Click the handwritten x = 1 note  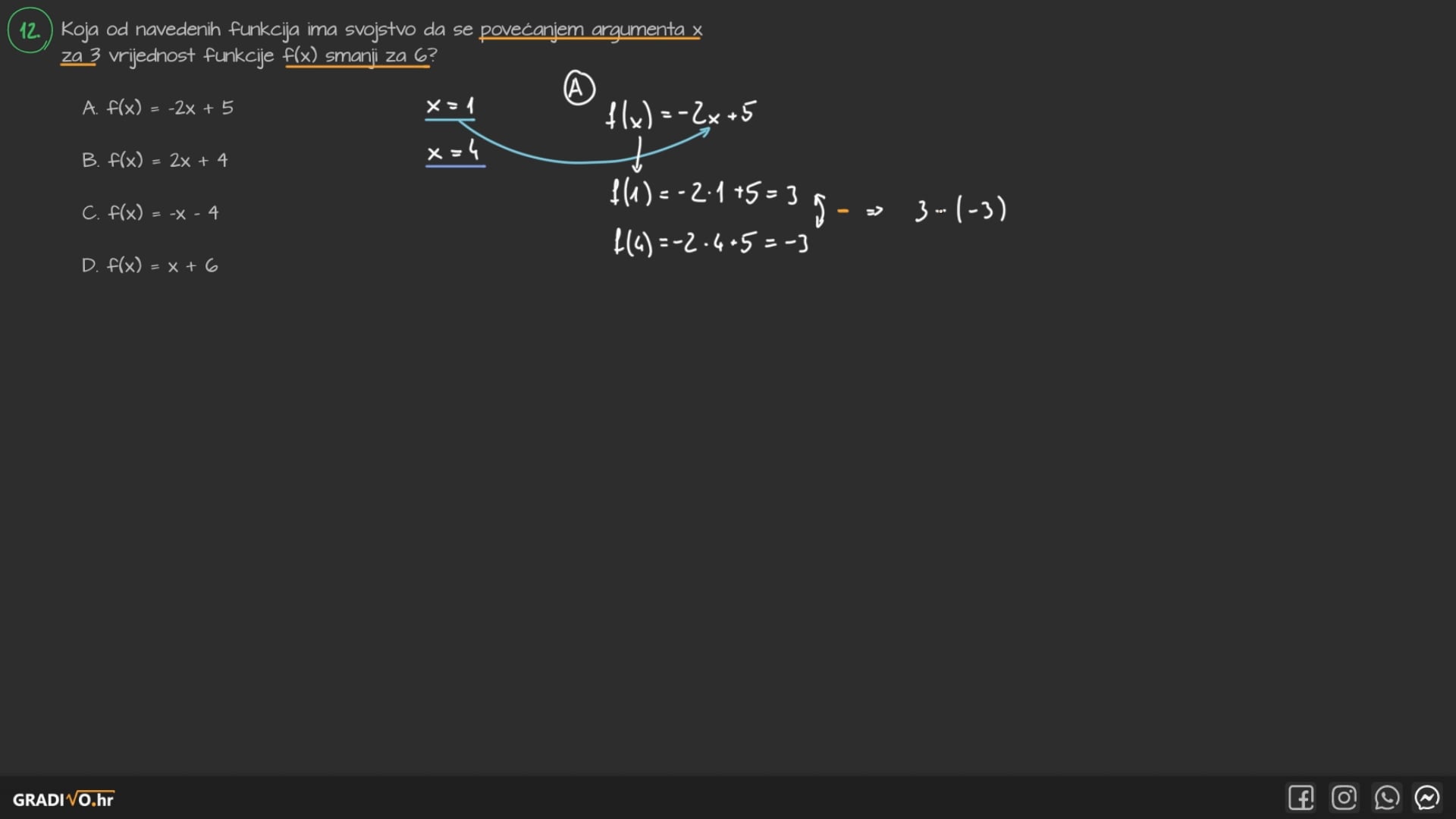click(450, 106)
